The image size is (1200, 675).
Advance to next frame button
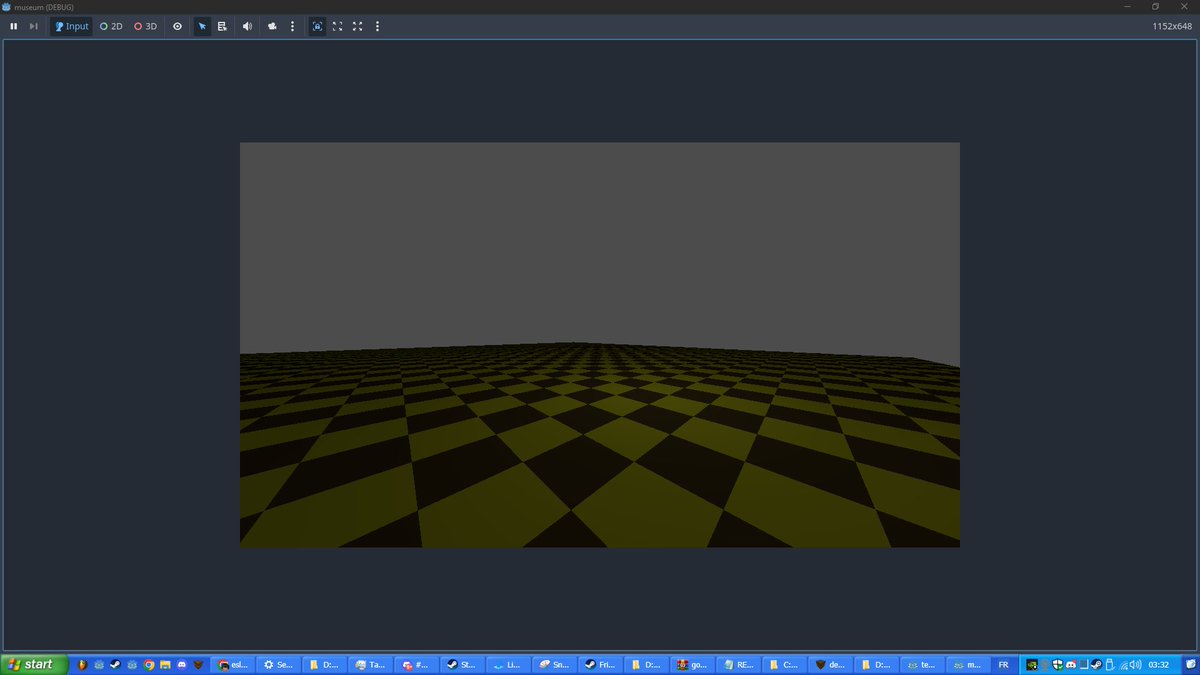coord(34,26)
